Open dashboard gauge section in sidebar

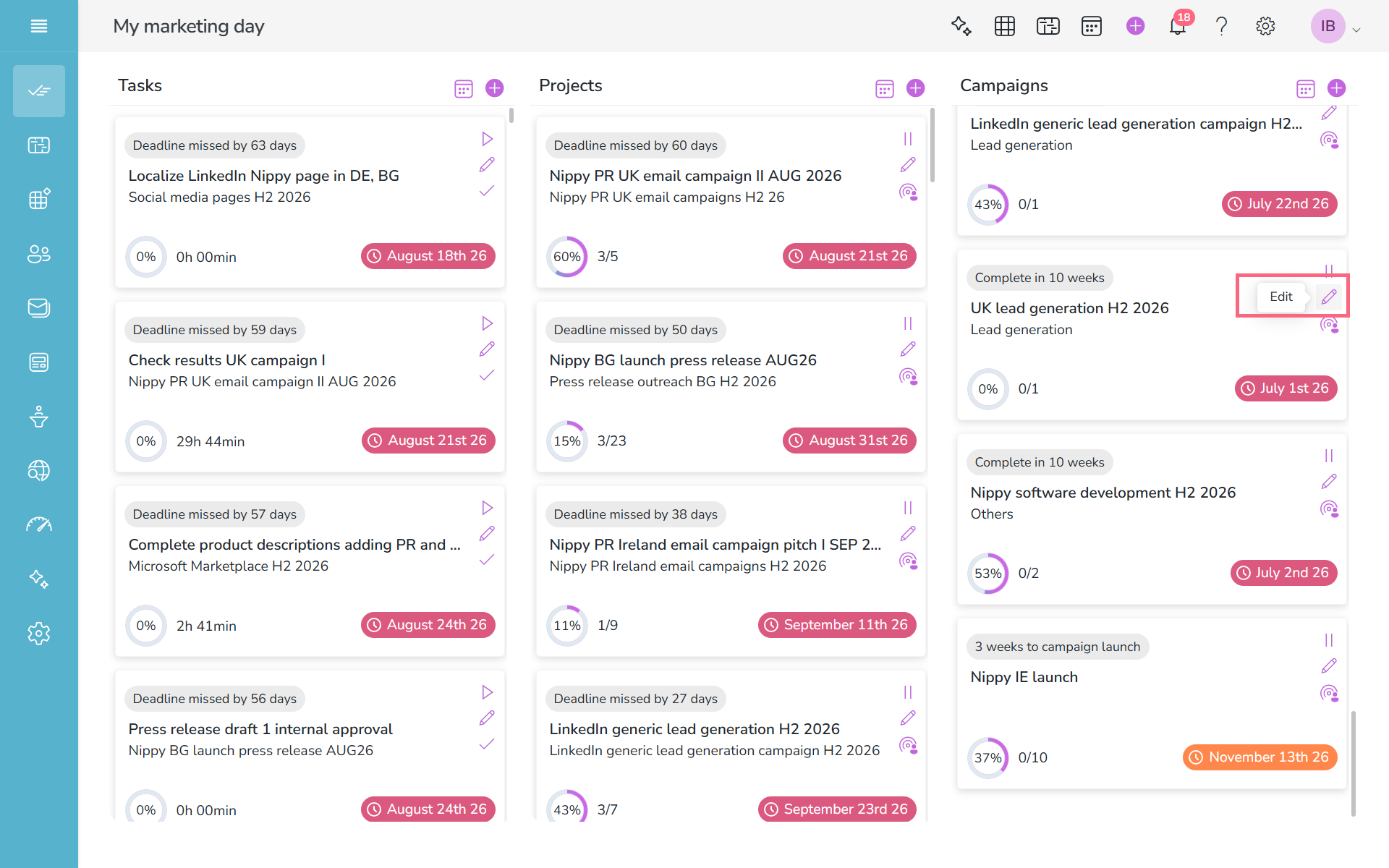tap(39, 525)
